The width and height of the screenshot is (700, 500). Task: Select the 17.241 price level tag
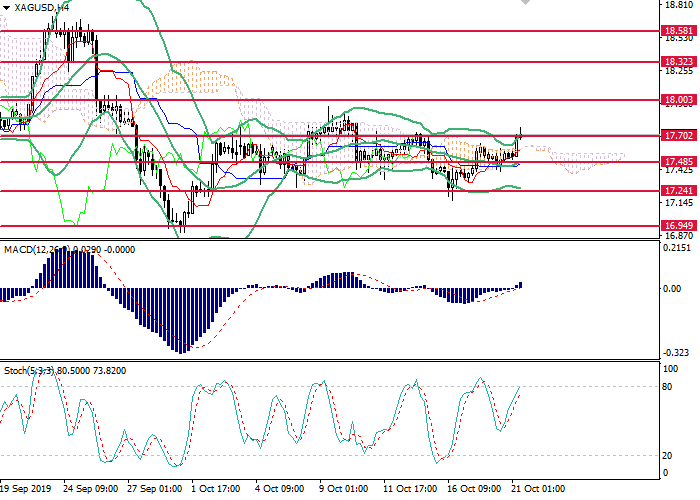coord(677,191)
